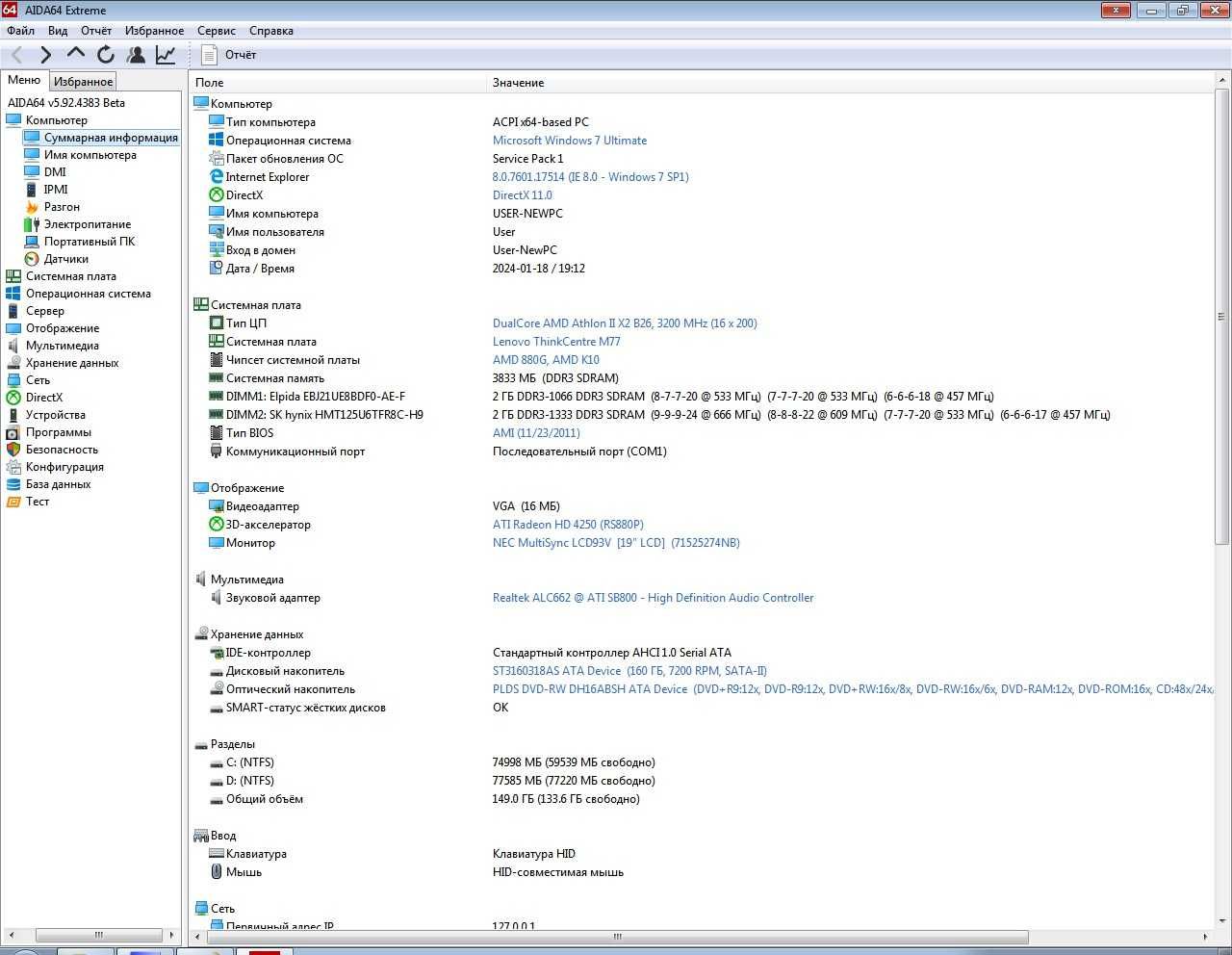Open Портативный ПК in the tree
Screen dimensions: 1232x955
(90, 242)
